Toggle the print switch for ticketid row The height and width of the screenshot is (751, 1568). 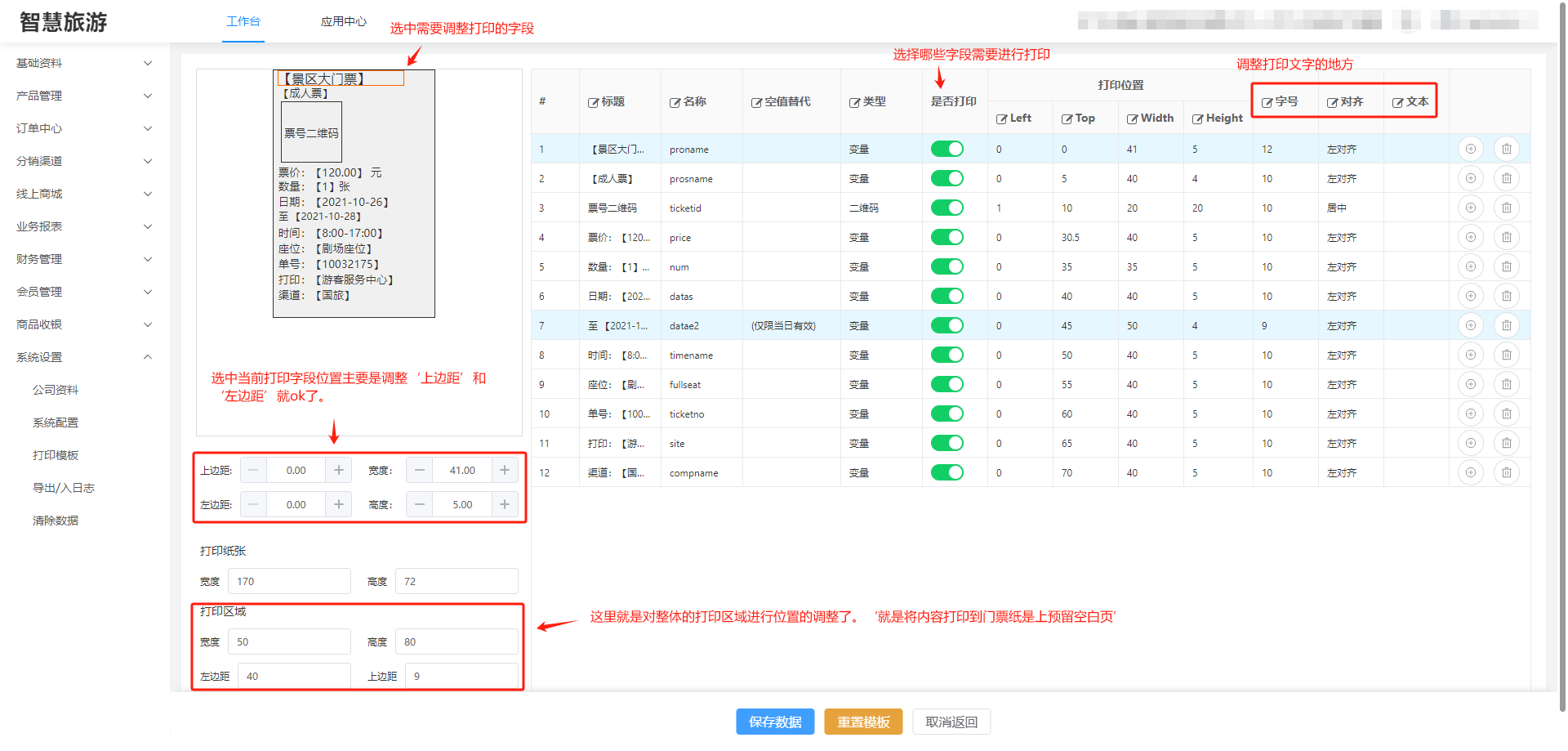click(x=947, y=208)
